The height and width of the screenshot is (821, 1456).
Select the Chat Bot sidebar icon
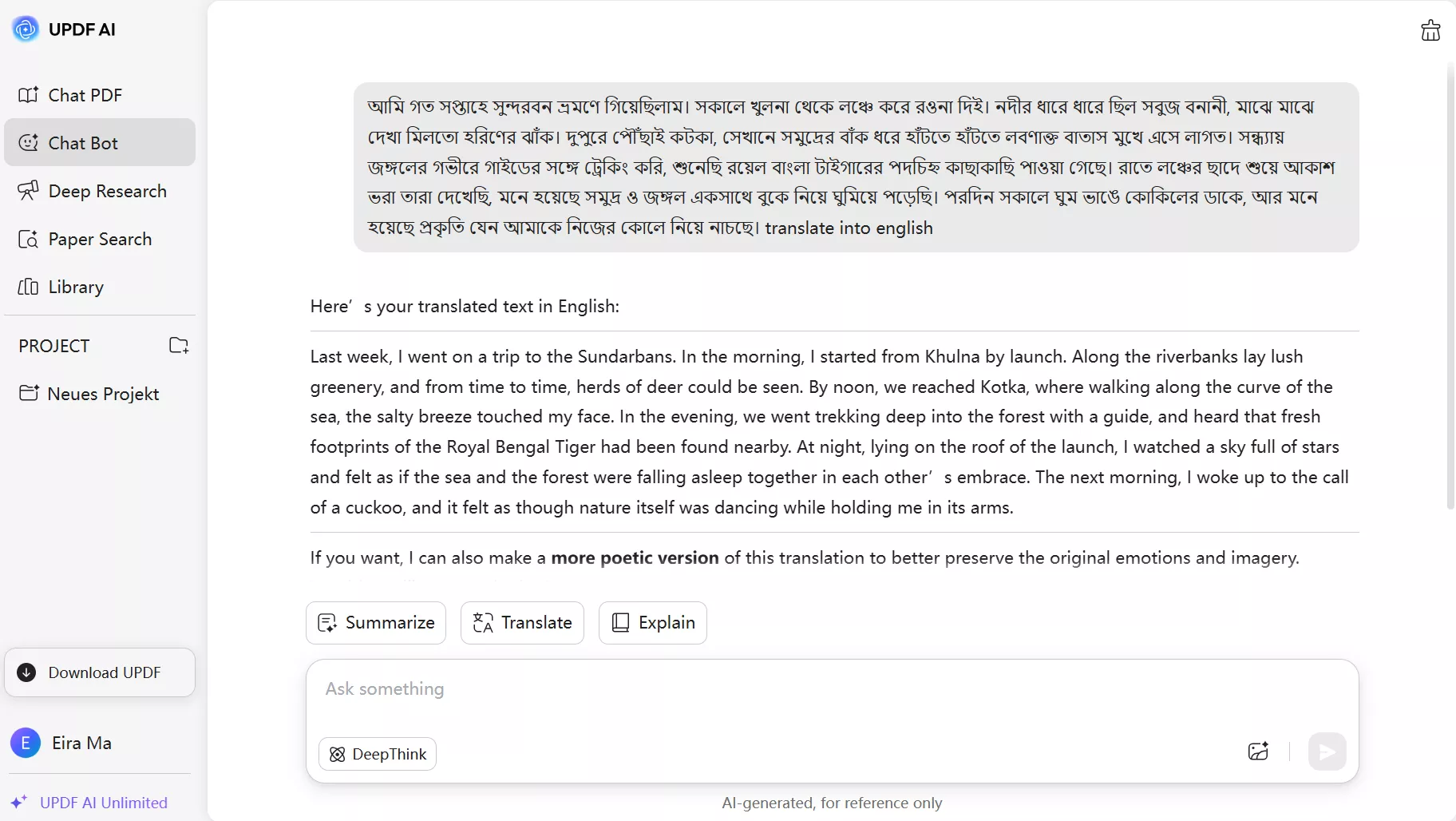click(x=30, y=143)
